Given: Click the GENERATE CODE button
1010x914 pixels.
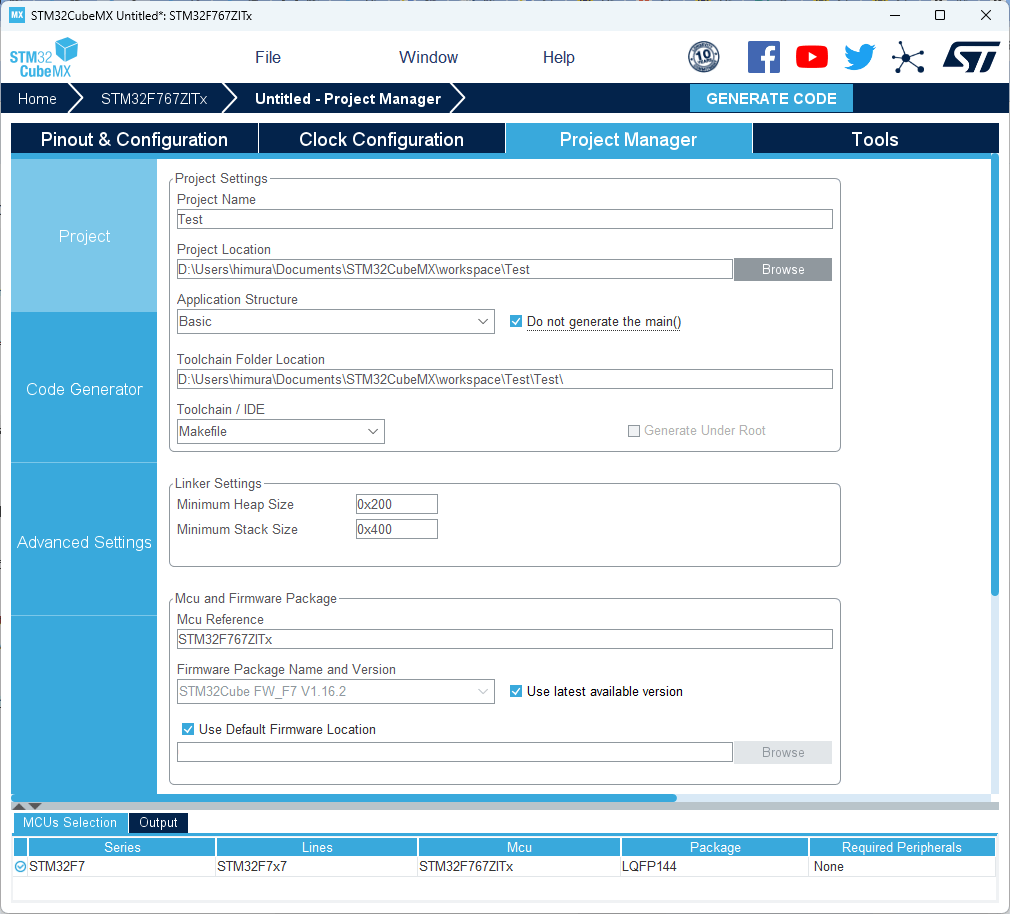Looking at the screenshot, I should click(x=771, y=99).
